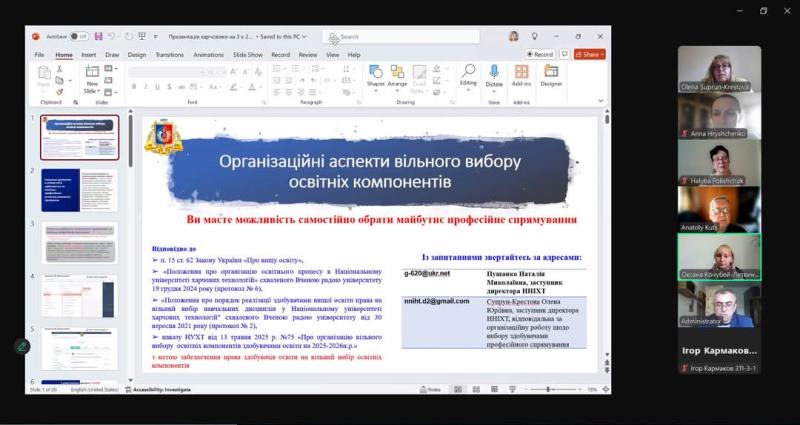Click the Add-ins icon
Screen dimensions: 800x425
click(521, 75)
